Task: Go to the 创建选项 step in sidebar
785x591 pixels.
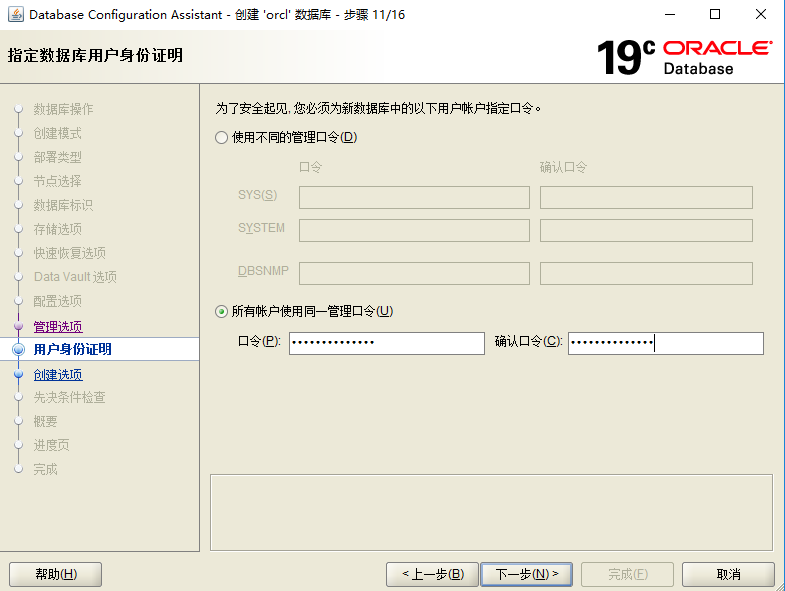Action: pos(58,375)
